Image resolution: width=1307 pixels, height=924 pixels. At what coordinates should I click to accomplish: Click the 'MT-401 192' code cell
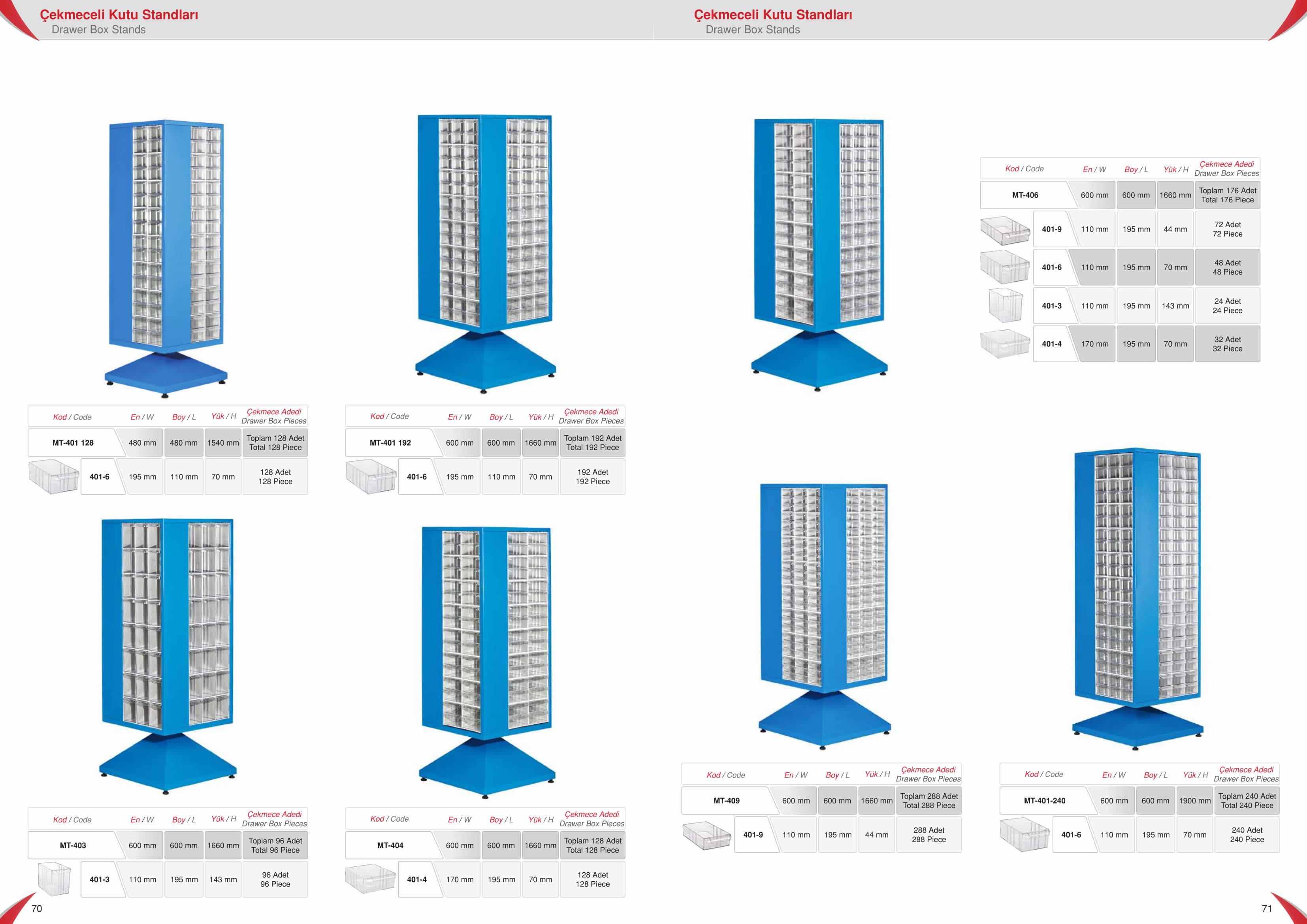390,442
